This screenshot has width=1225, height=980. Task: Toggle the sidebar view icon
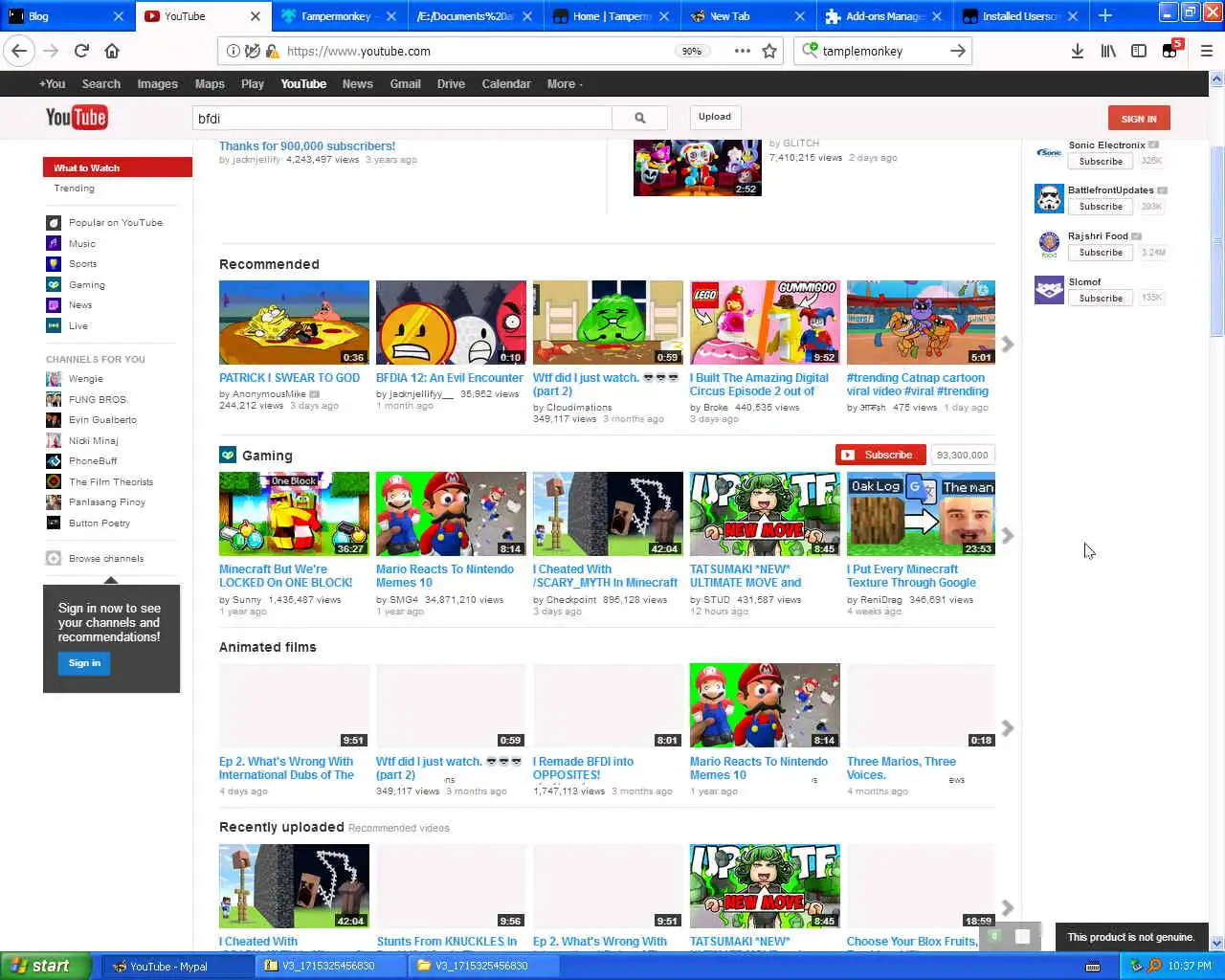(1139, 51)
